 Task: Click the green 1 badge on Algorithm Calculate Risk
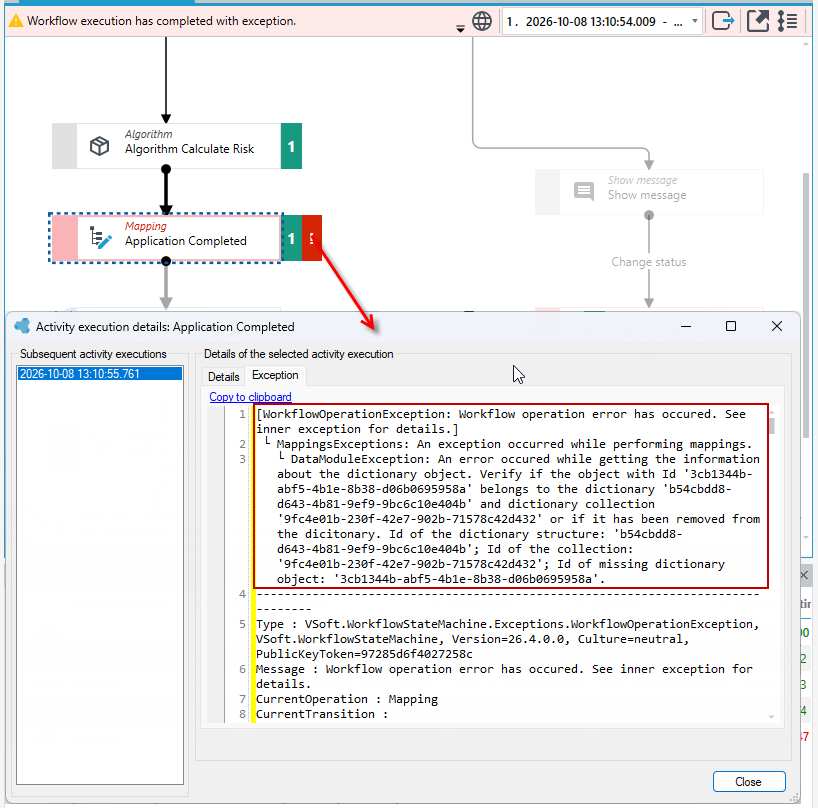[291, 146]
